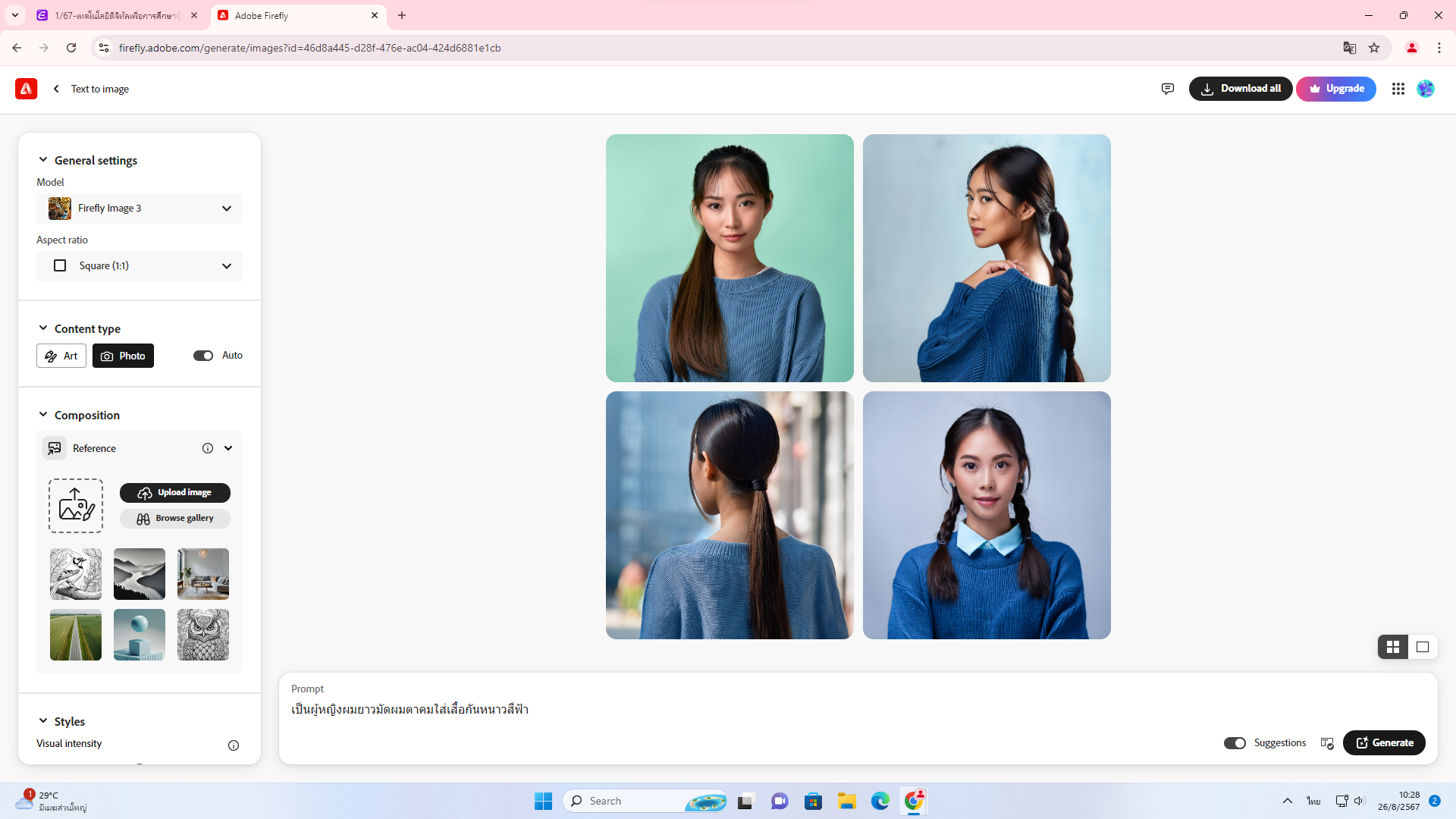Open the Firefly Image 3 model dropdown
The width and height of the screenshot is (1456, 819).
(140, 209)
